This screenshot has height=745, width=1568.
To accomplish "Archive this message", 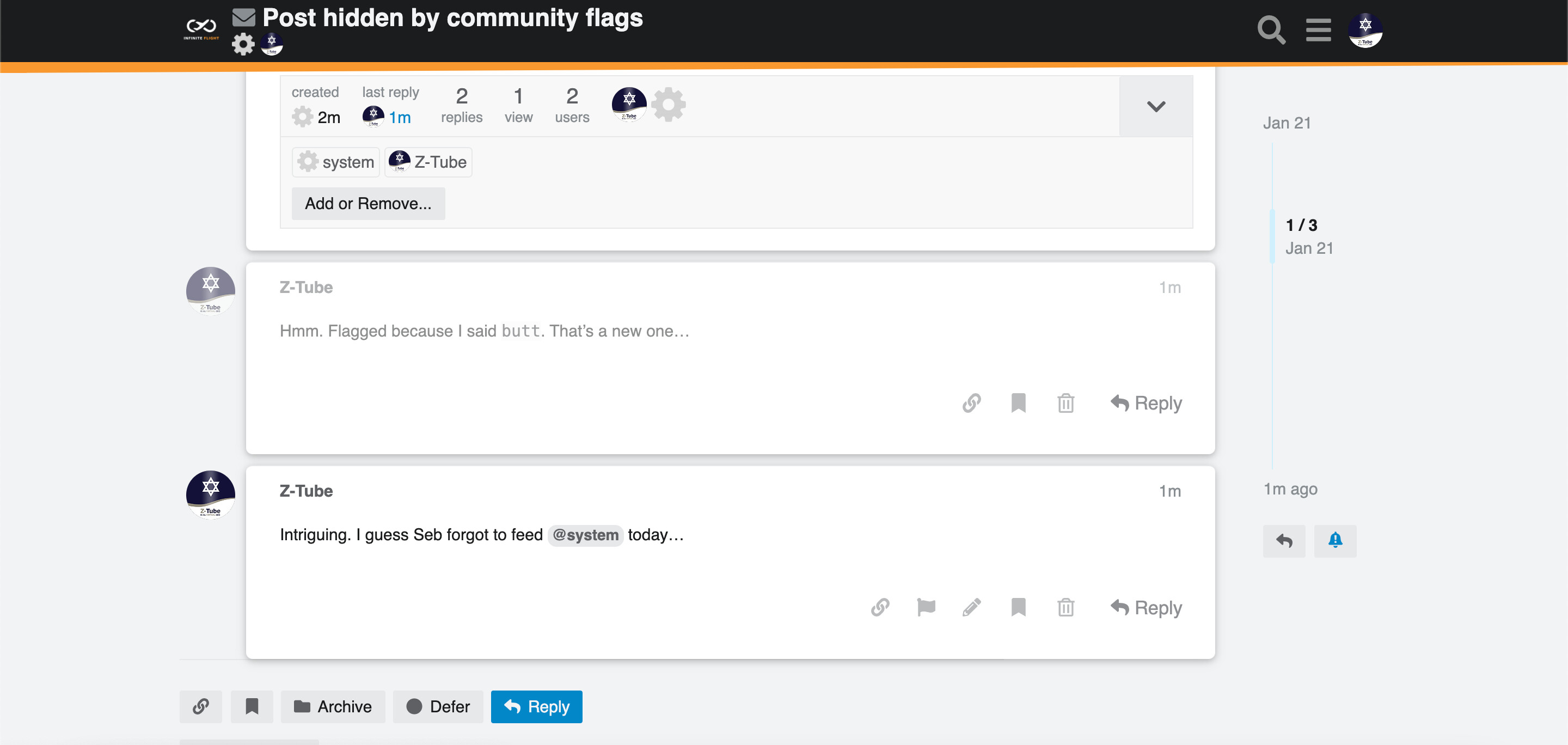I will click(332, 706).
